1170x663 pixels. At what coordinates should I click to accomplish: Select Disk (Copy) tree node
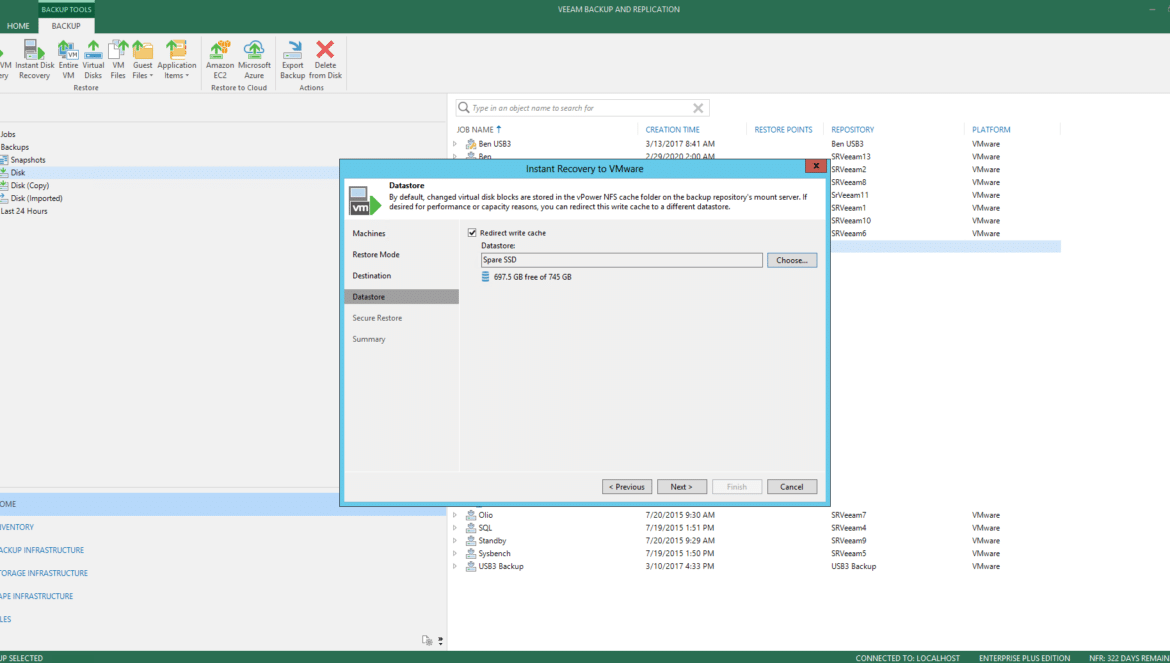30,186
